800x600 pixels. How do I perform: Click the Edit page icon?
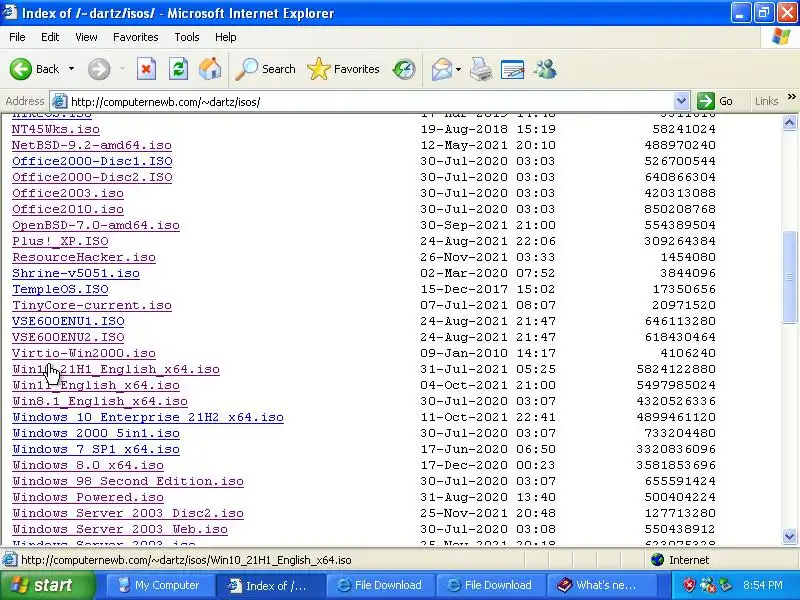(x=513, y=69)
